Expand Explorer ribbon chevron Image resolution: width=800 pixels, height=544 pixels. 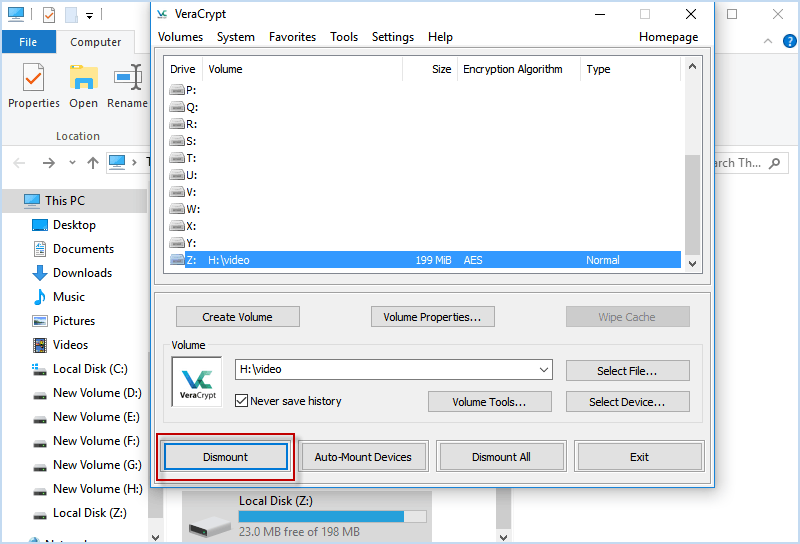click(x=767, y=41)
